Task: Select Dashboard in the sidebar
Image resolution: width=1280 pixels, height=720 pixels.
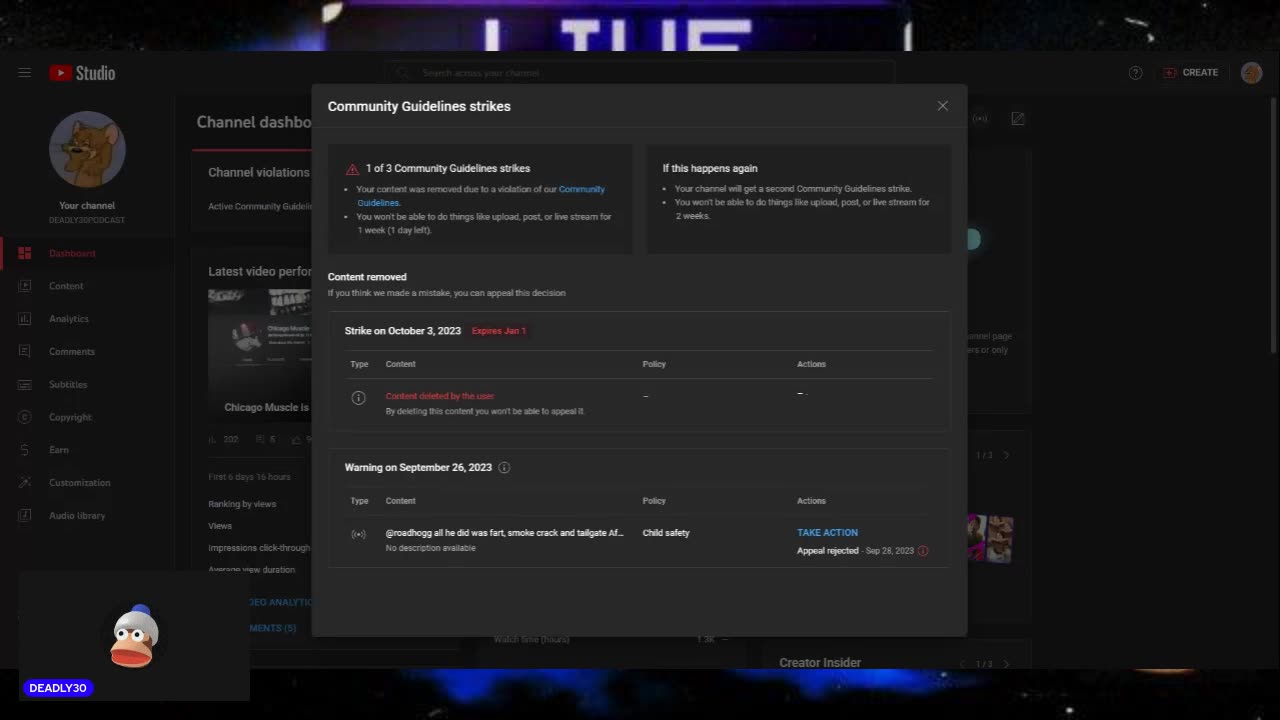Action: tap(72, 254)
